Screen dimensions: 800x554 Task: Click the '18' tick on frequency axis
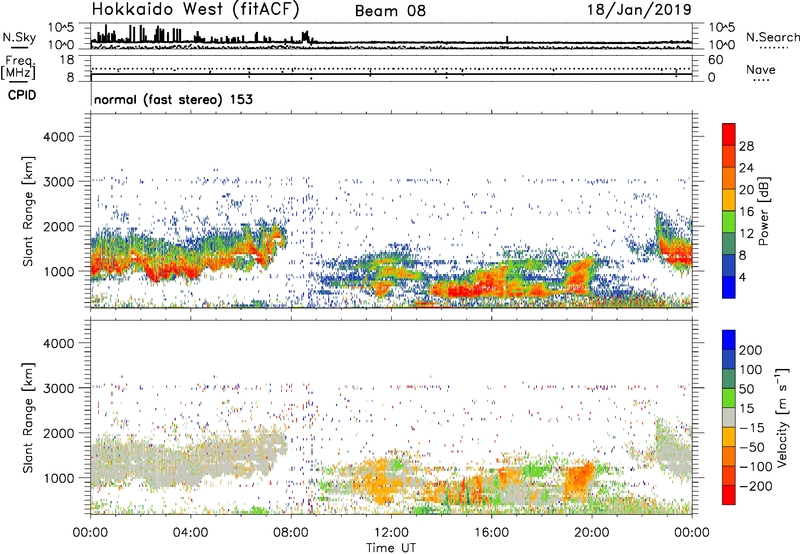[67, 60]
